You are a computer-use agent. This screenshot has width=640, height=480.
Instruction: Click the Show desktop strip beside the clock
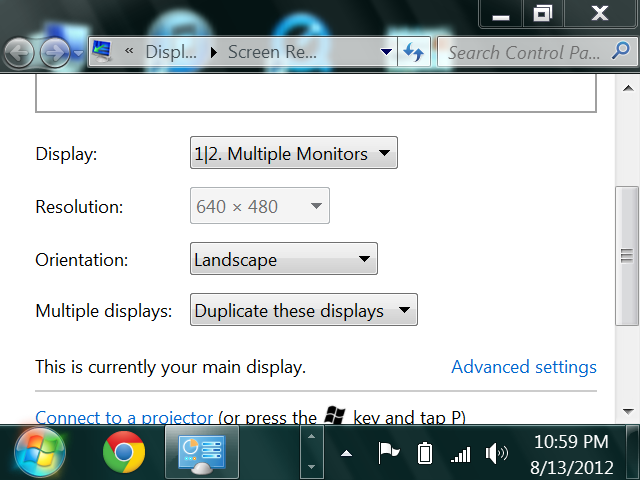(633, 452)
